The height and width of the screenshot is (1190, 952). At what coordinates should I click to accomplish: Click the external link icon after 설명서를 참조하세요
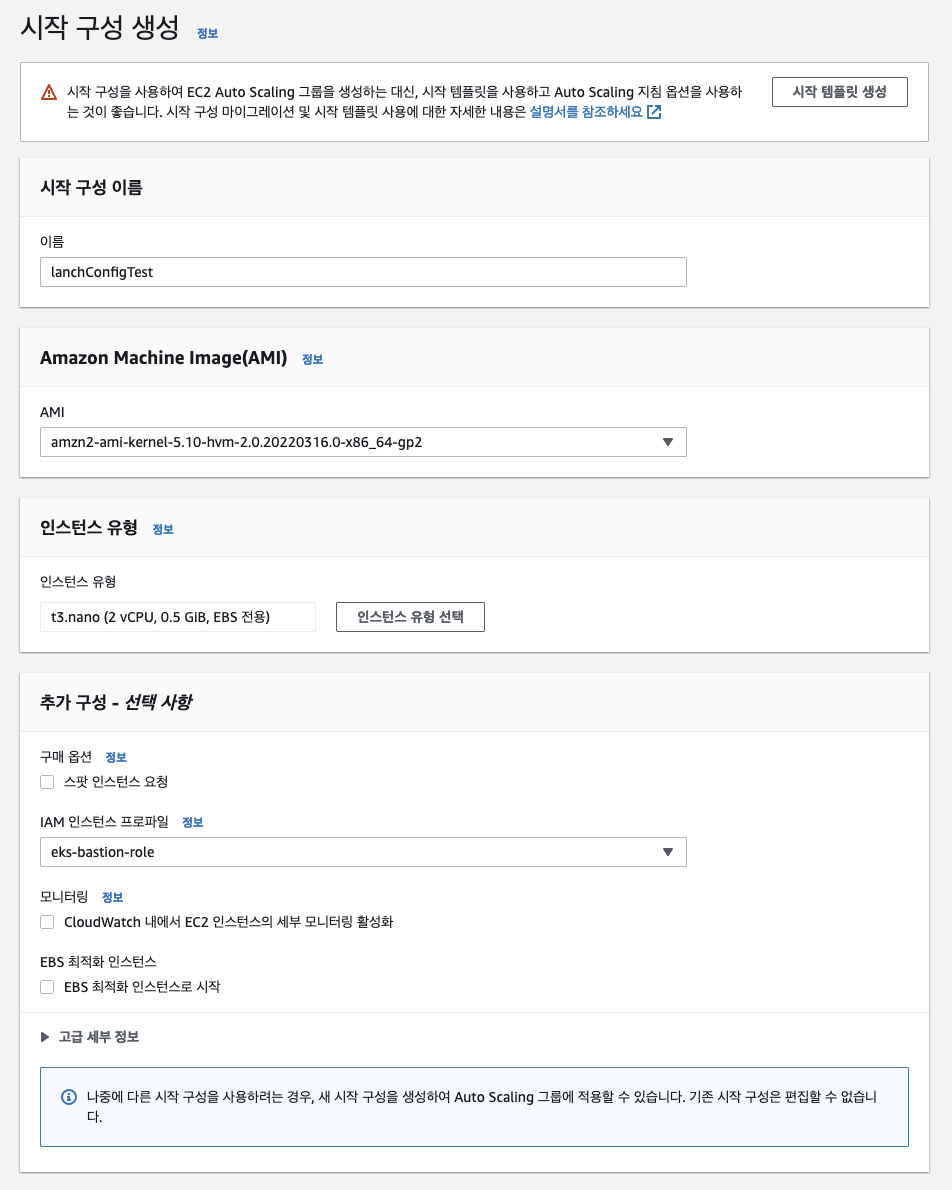pyautogui.click(x=654, y=112)
